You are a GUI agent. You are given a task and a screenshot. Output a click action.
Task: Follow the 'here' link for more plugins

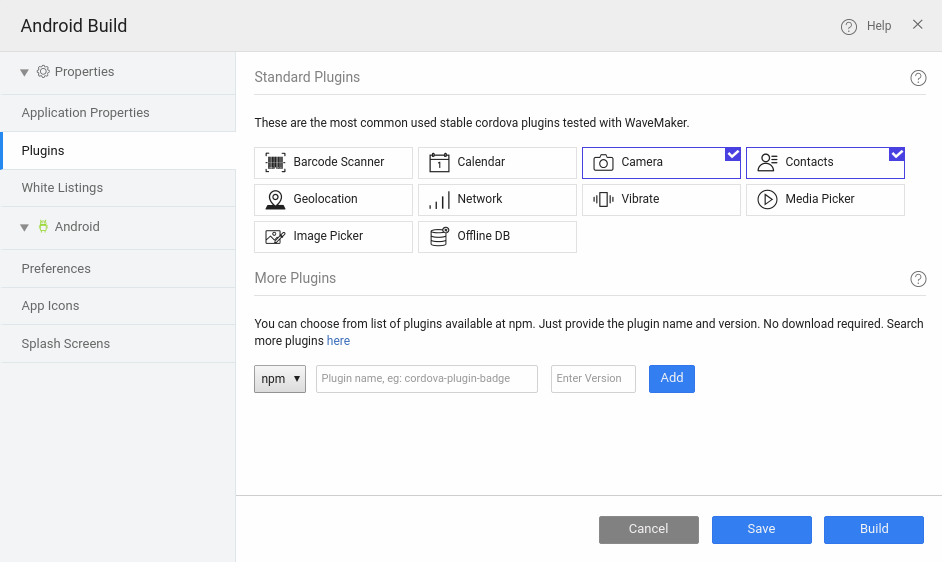[x=338, y=341]
